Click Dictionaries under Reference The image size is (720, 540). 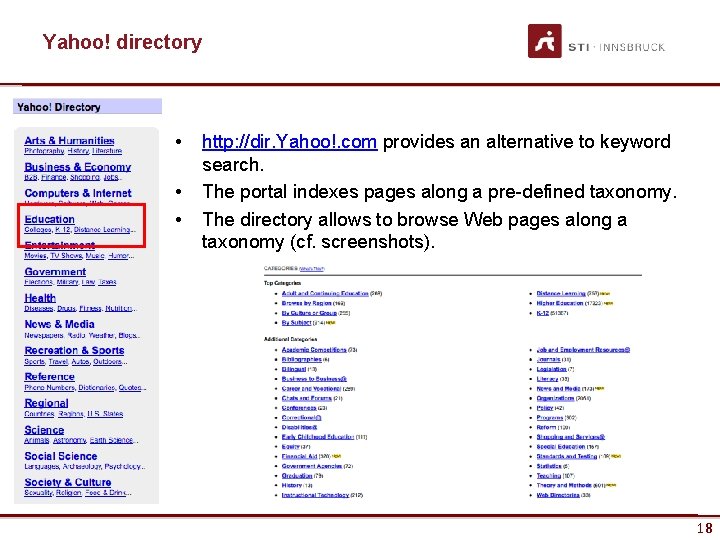pos(96,387)
